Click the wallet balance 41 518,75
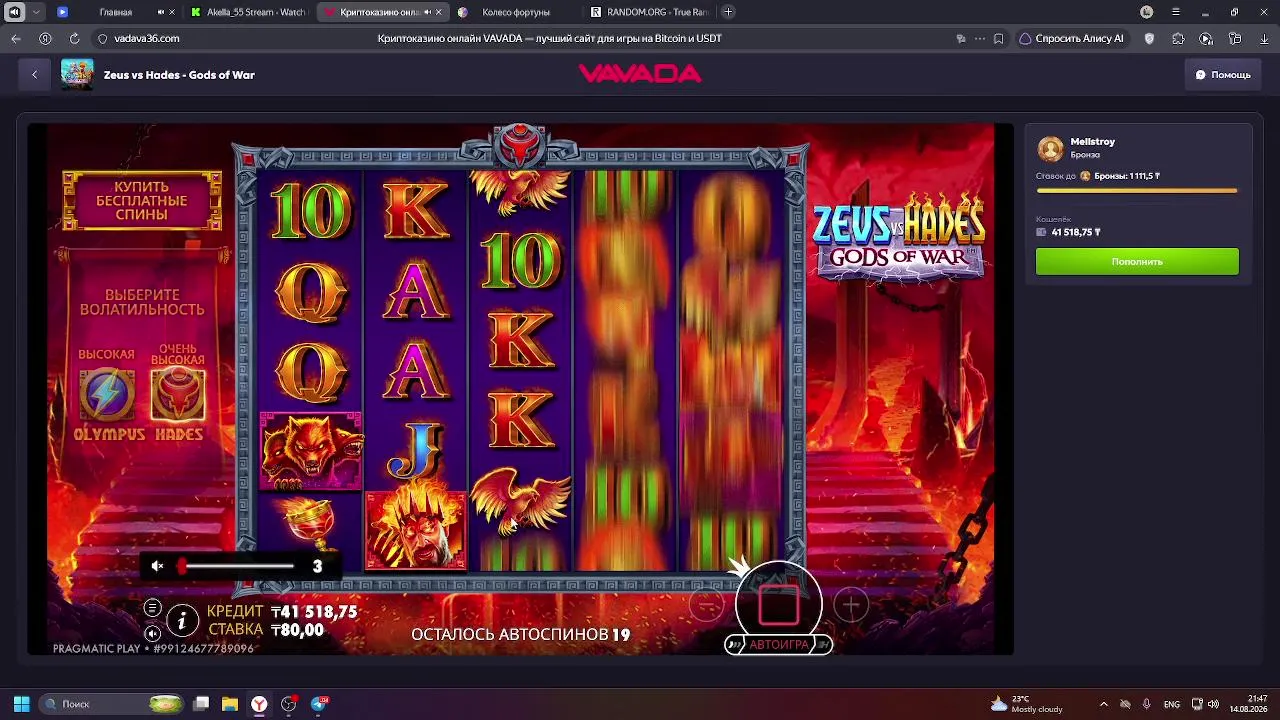Image resolution: width=1280 pixels, height=720 pixels. coord(1075,232)
